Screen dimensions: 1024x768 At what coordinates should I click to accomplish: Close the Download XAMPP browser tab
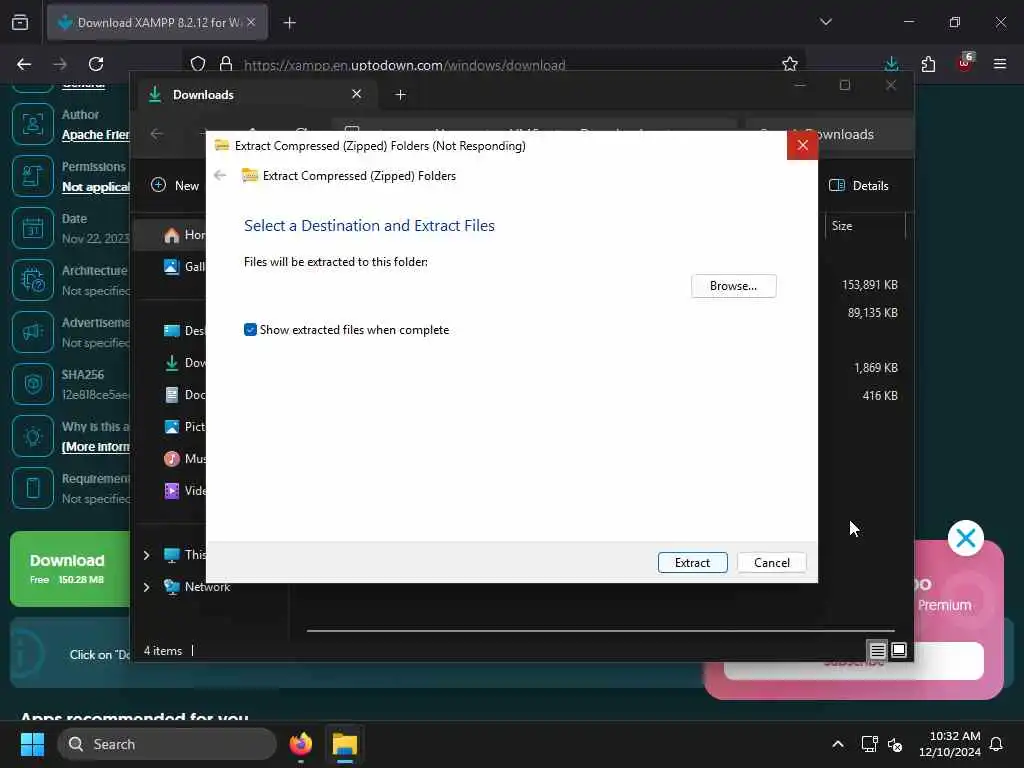coord(251,22)
